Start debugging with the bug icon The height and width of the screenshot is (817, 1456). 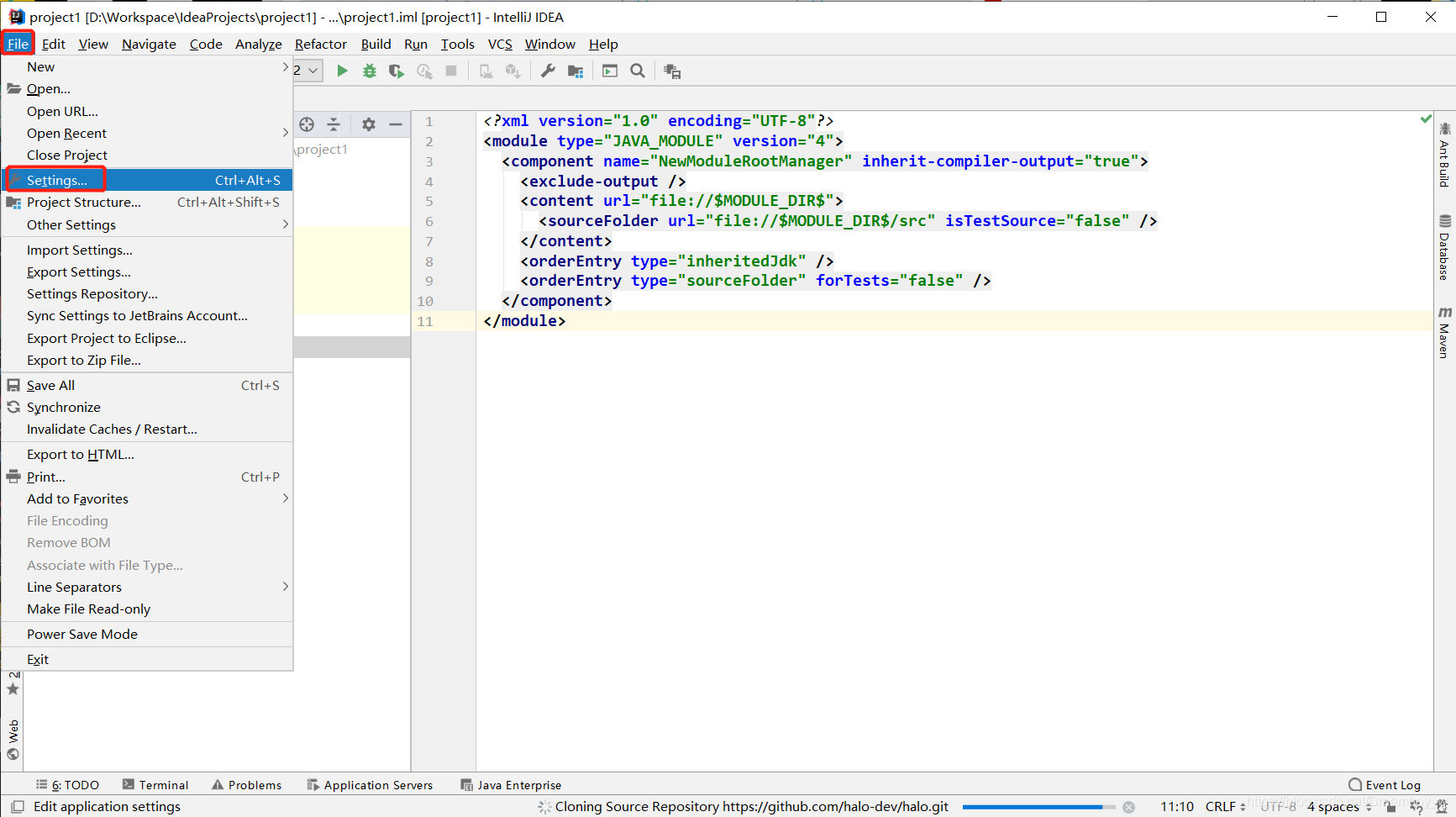pyautogui.click(x=369, y=71)
